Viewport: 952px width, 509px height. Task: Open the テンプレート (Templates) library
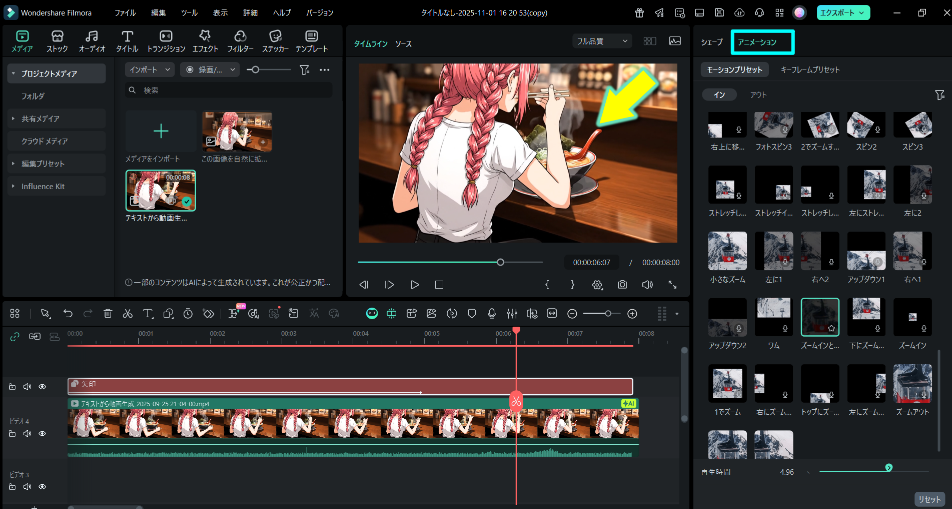pyautogui.click(x=311, y=41)
